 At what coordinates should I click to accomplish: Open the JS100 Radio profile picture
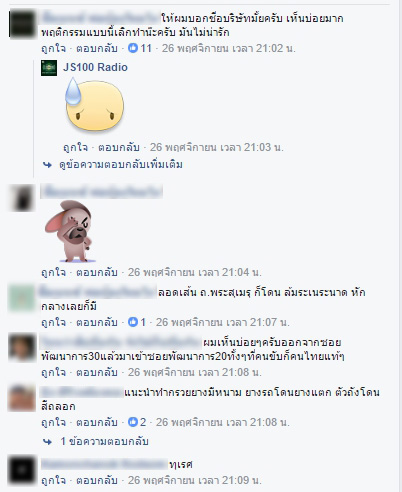[49, 68]
